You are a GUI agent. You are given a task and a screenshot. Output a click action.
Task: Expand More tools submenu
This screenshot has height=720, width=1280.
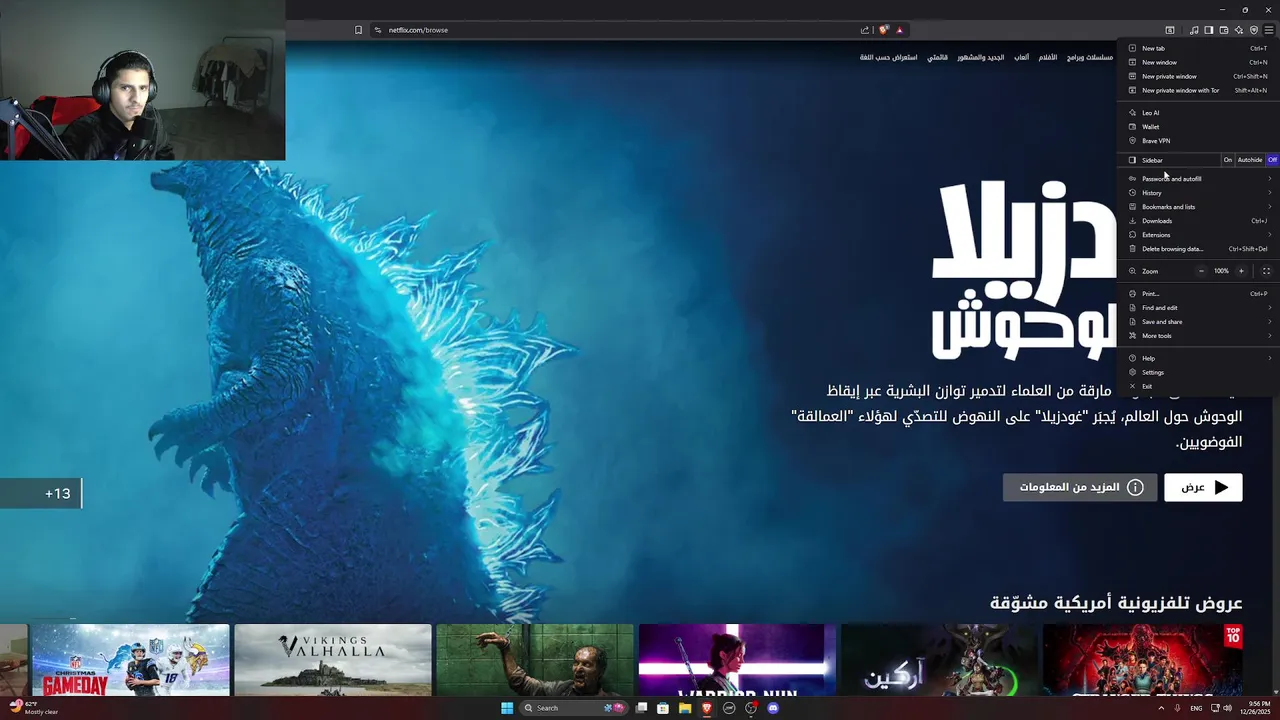click(1198, 336)
